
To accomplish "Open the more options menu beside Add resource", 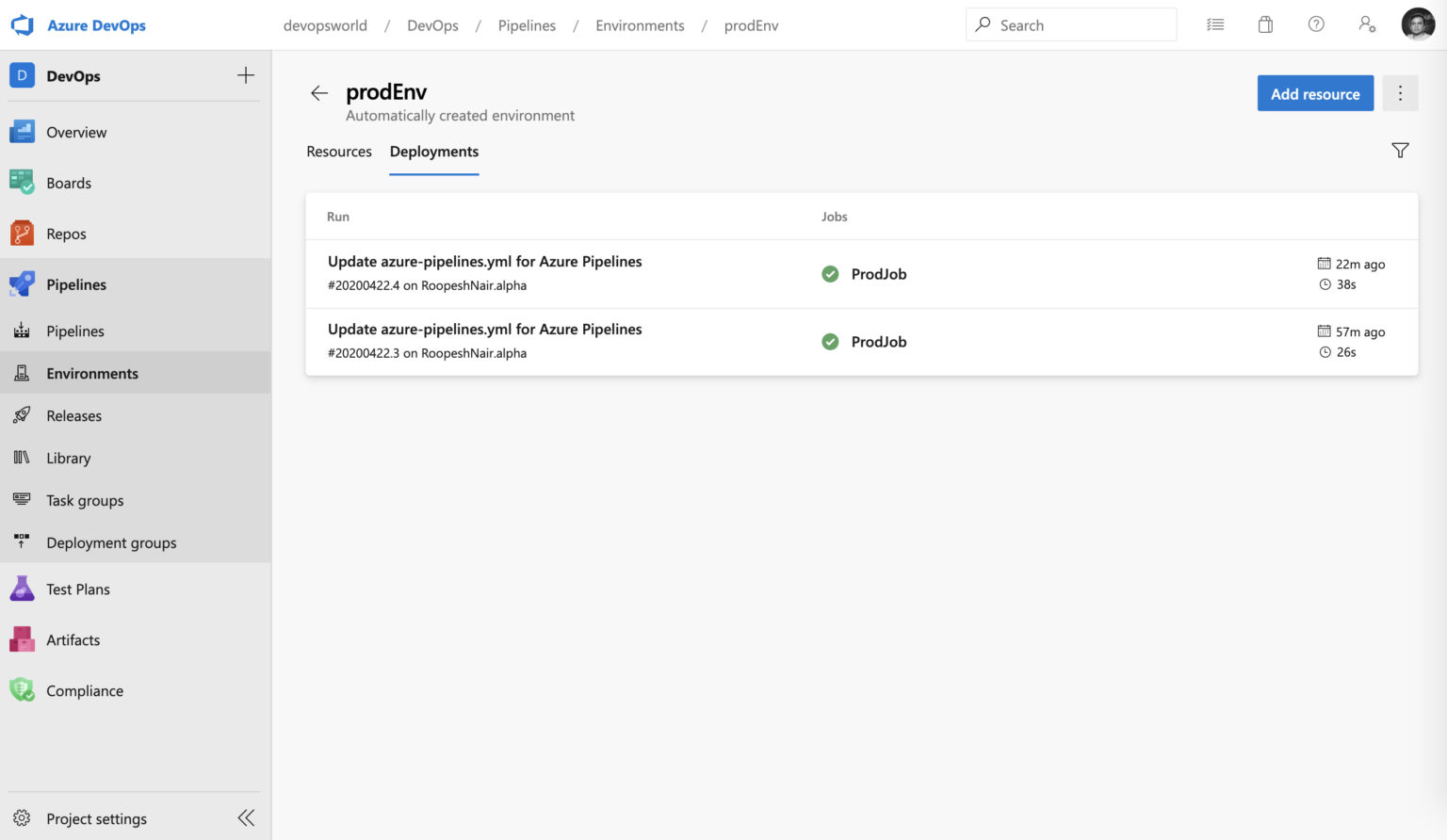I will click(1400, 92).
